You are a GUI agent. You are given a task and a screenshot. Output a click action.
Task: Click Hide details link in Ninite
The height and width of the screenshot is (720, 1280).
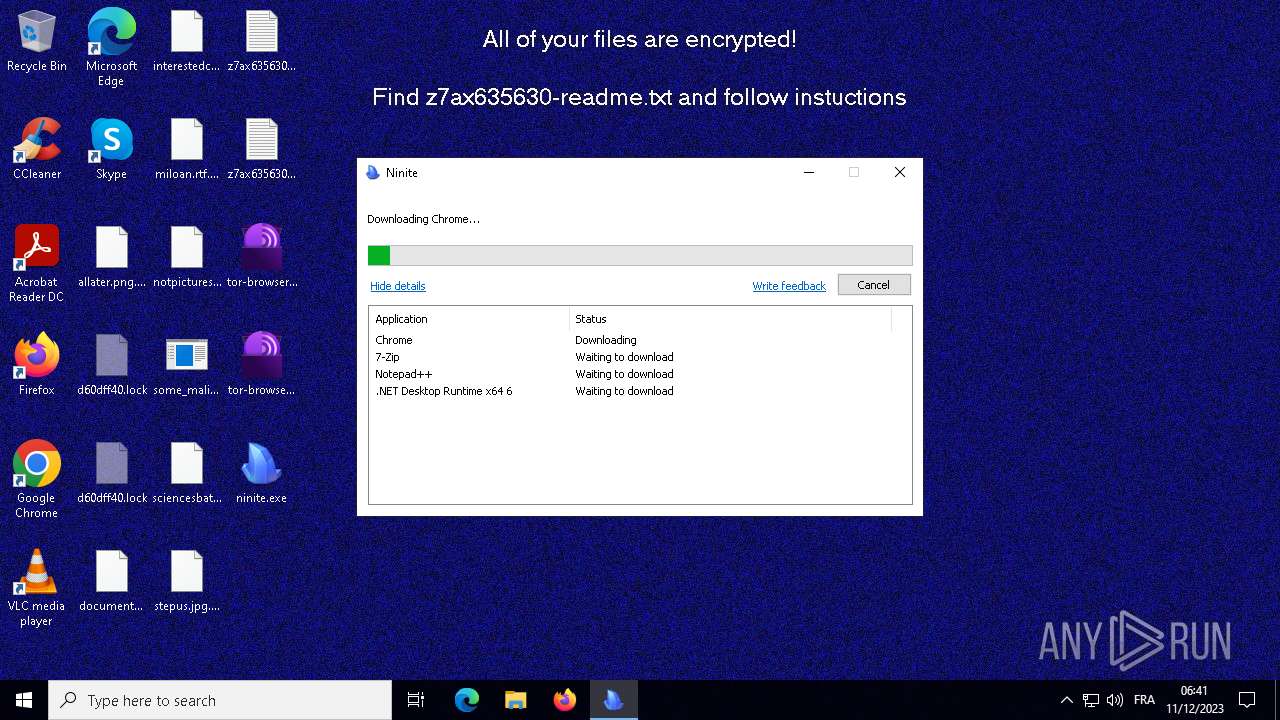398,286
